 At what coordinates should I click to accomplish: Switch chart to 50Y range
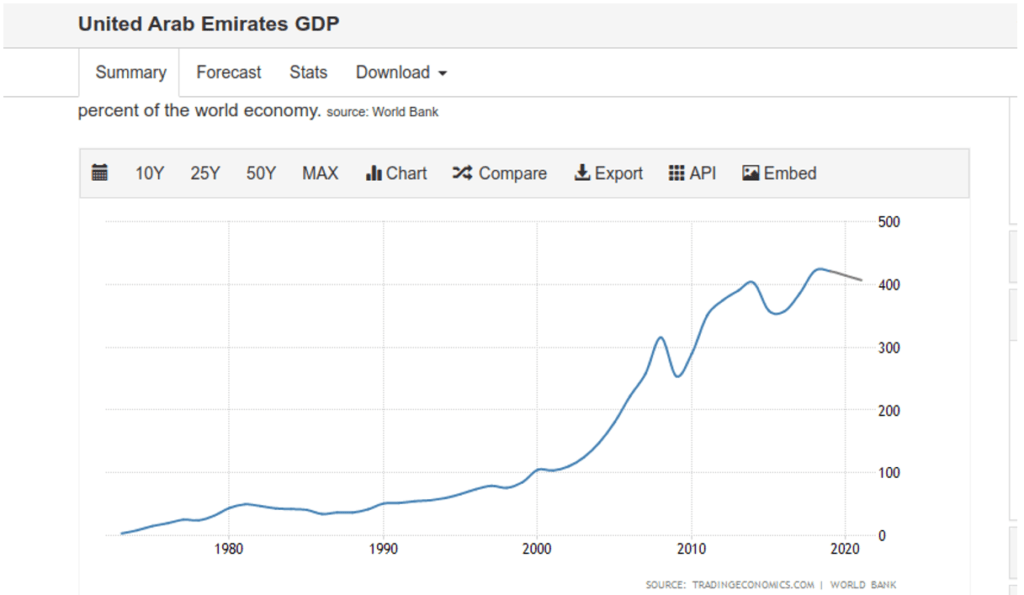tap(261, 173)
